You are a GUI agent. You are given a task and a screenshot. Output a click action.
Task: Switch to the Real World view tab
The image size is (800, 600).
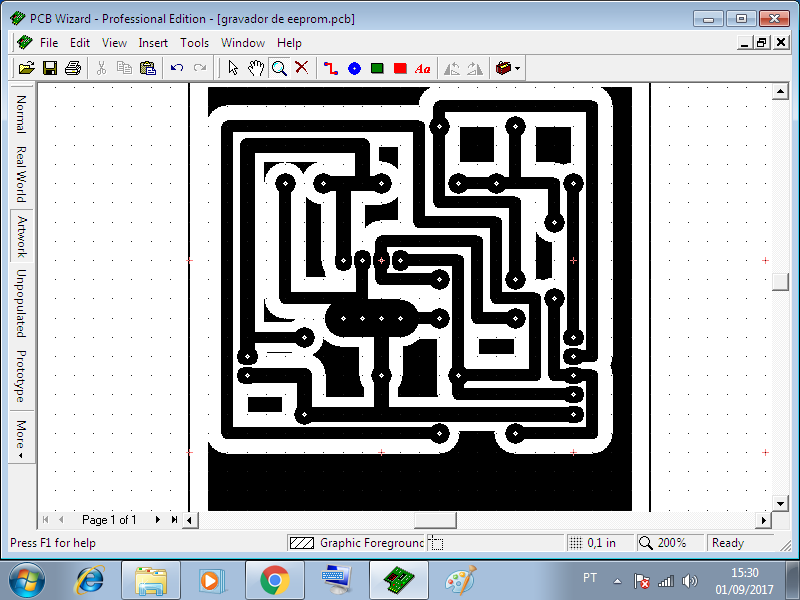click(x=21, y=174)
